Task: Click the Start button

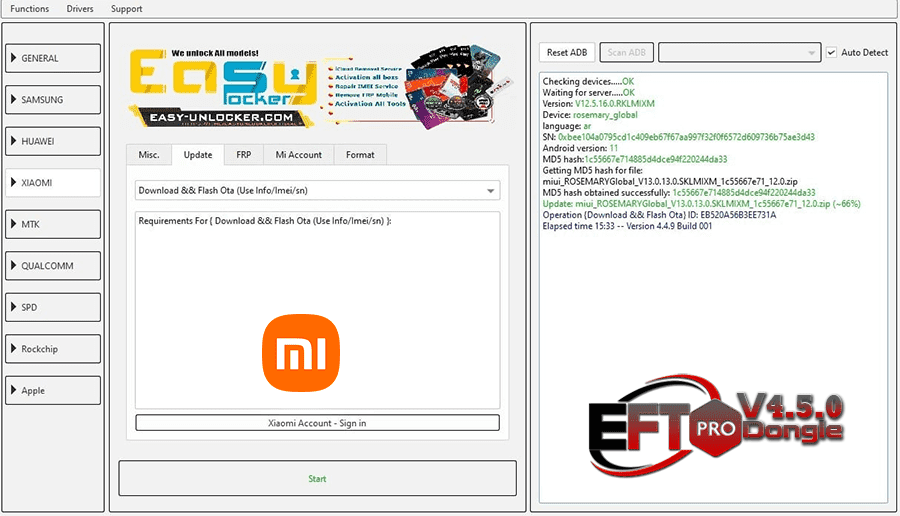Action: (x=317, y=478)
